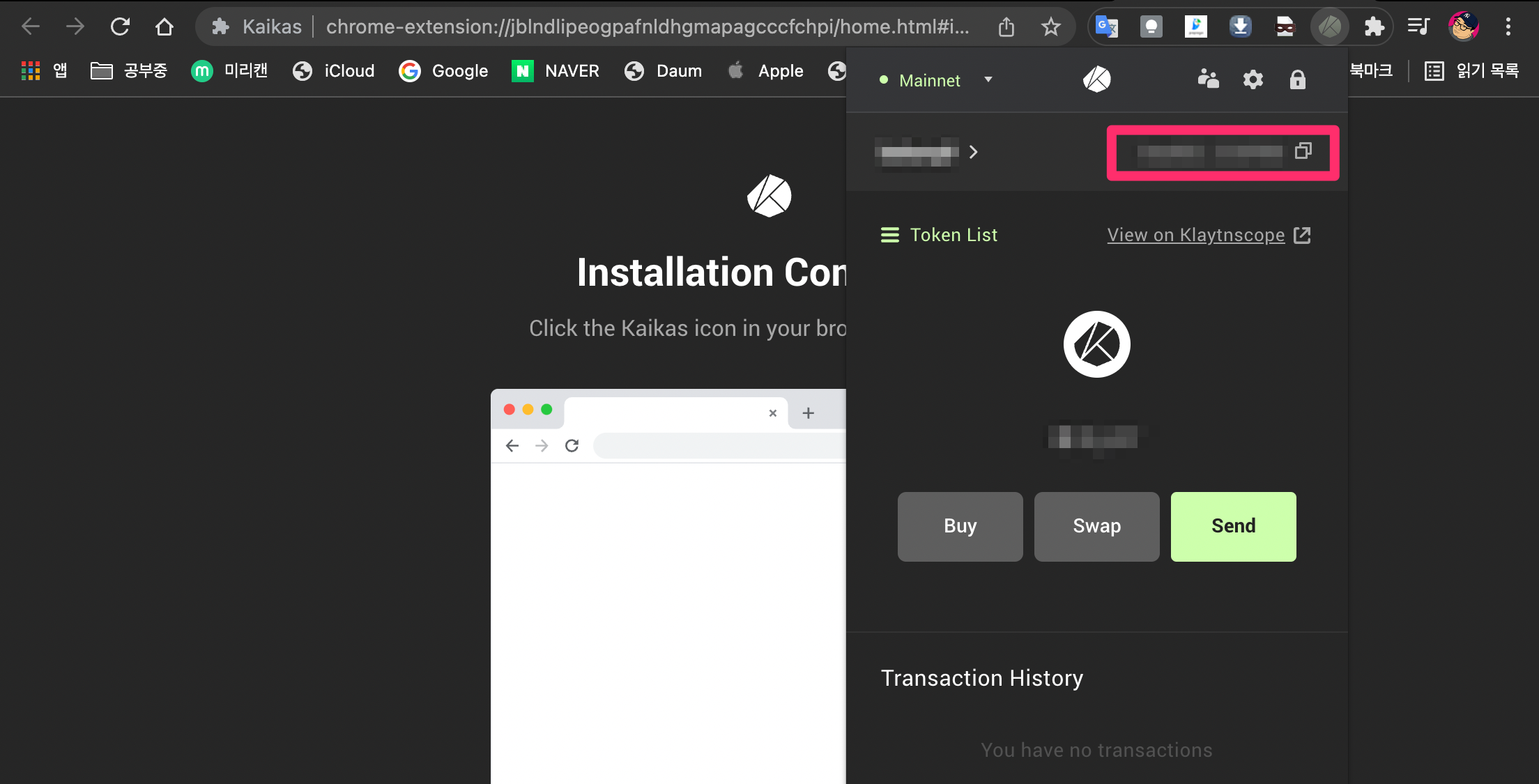Click the Buy button

pos(960,526)
